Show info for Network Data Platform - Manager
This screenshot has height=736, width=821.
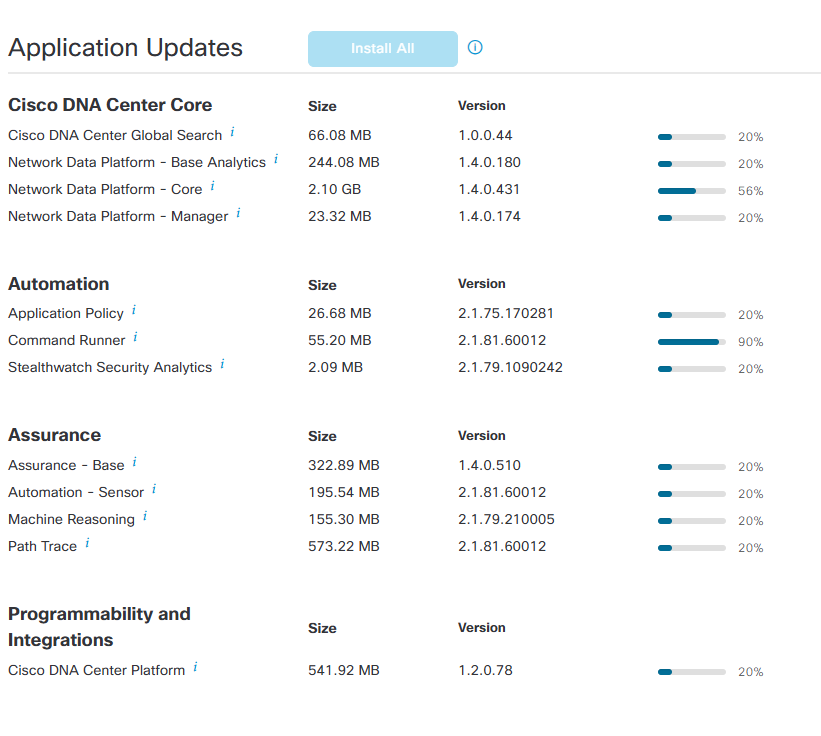tap(238, 213)
